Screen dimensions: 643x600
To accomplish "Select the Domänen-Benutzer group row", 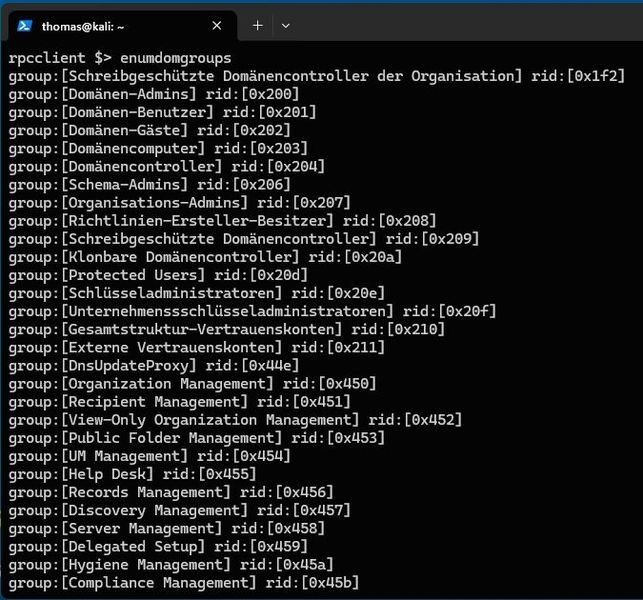I will [162, 112].
